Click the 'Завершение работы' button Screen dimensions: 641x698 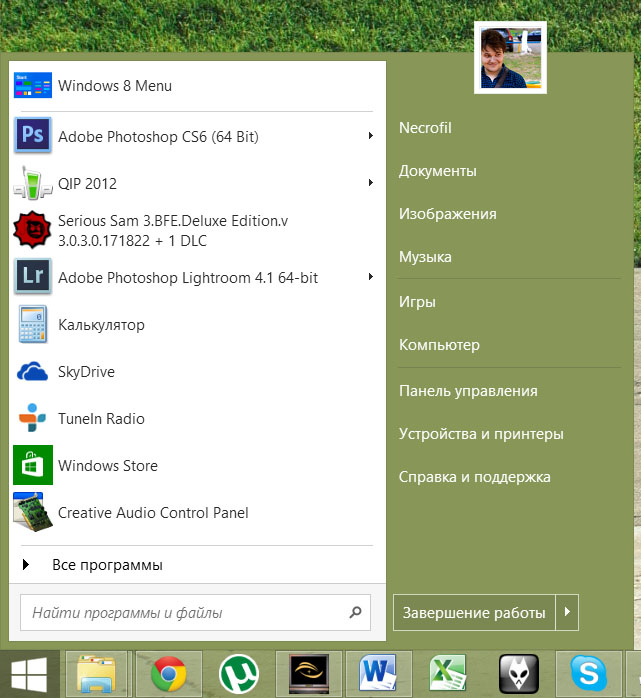tap(474, 612)
